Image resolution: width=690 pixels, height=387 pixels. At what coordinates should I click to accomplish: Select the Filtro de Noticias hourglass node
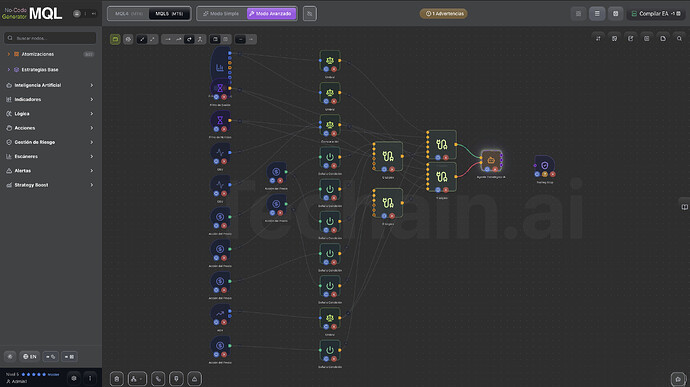(x=220, y=120)
